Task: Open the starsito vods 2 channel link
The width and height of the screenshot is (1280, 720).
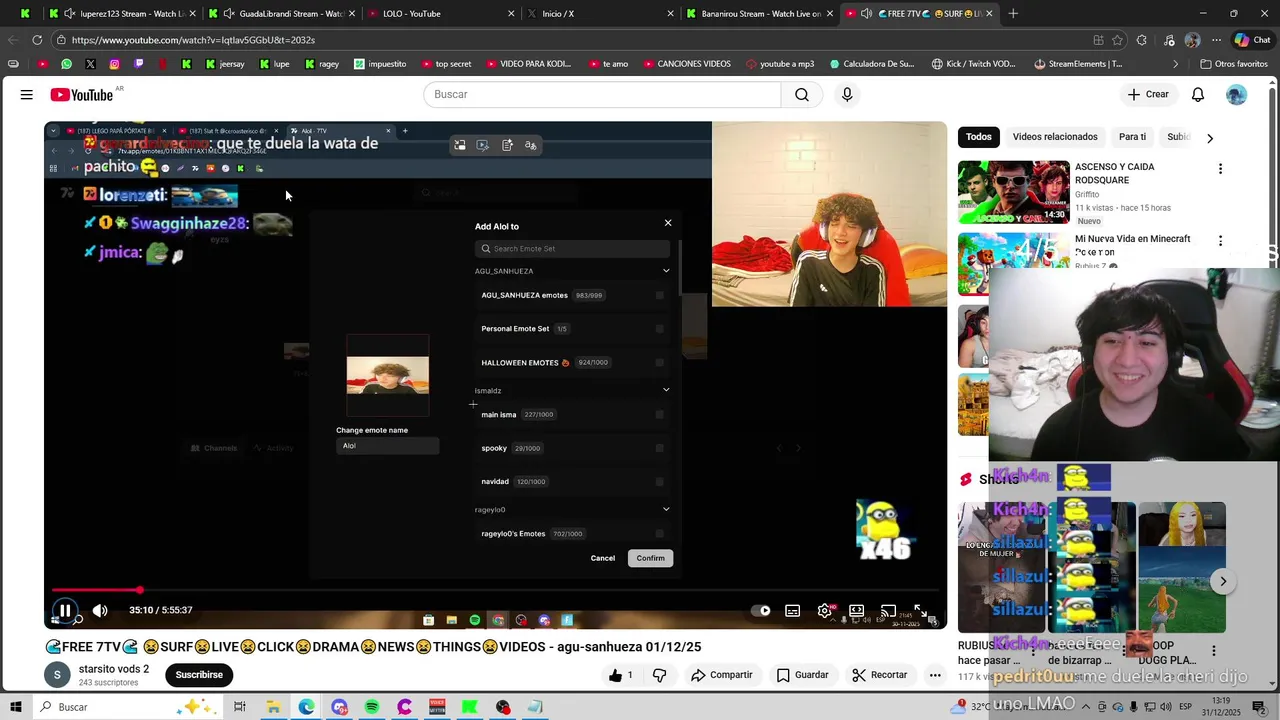Action: (x=114, y=669)
